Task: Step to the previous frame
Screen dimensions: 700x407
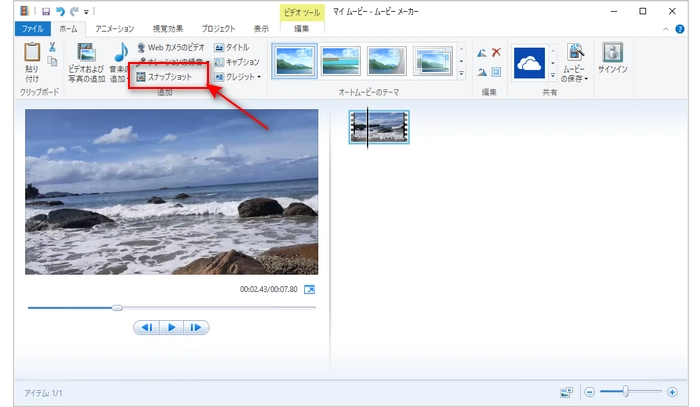Action: (x=147, y=327)
